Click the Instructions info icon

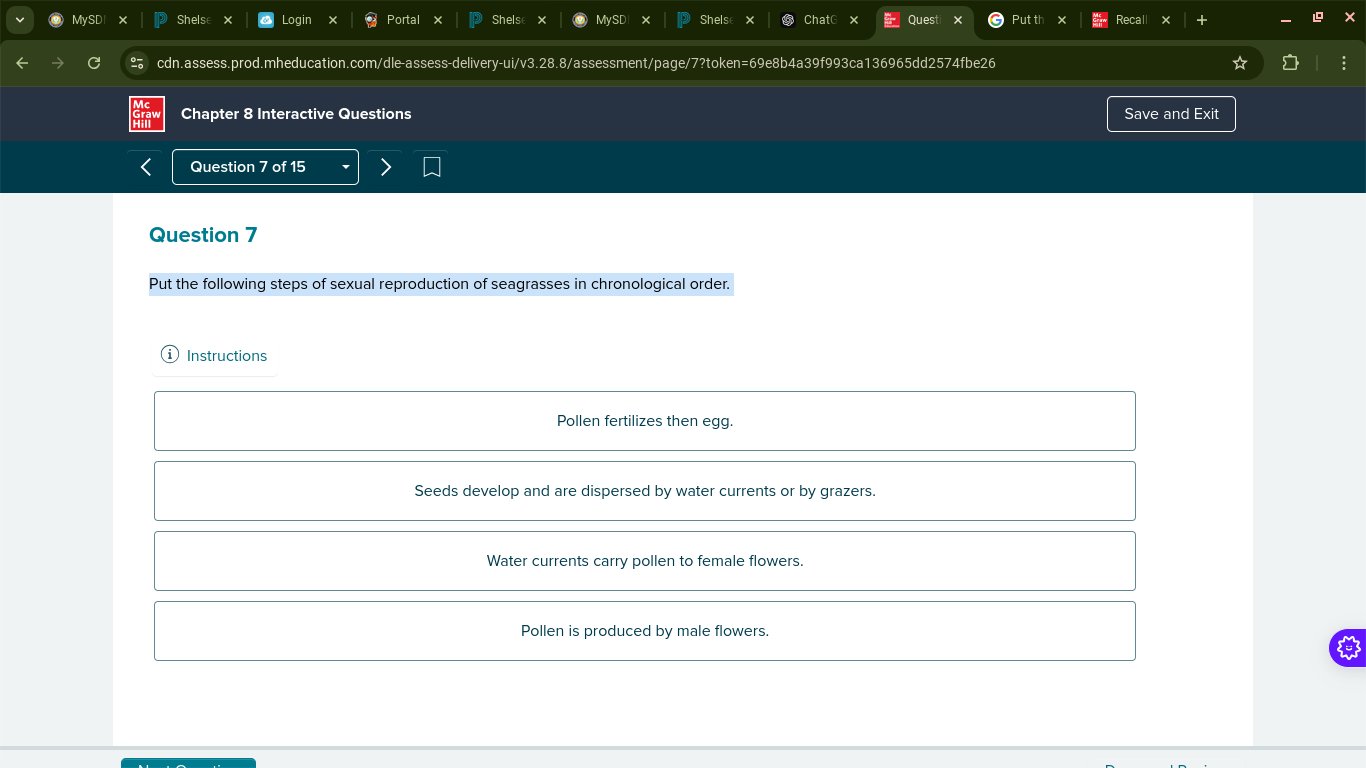pyautogui.click(x=170, y=355)
